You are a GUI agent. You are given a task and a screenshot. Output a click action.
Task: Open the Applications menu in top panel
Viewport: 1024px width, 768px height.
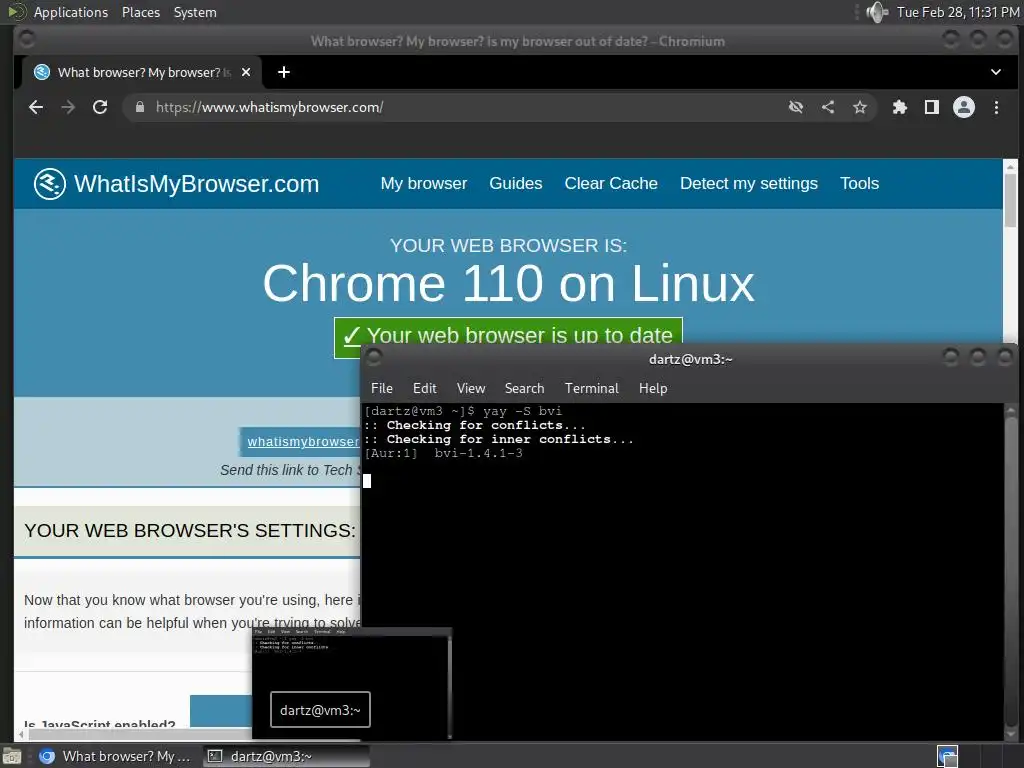coord(71,12)
